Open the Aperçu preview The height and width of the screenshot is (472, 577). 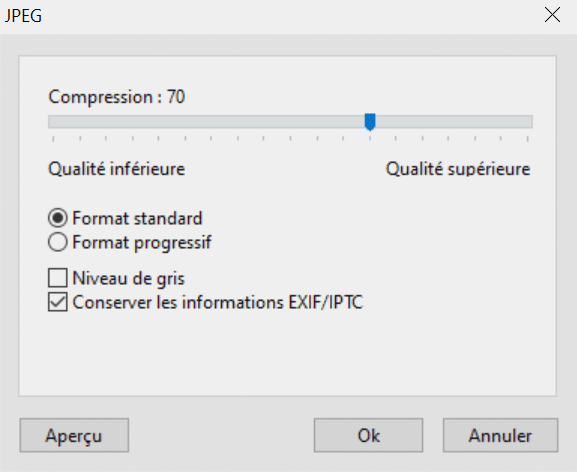(x=74, y=435)
